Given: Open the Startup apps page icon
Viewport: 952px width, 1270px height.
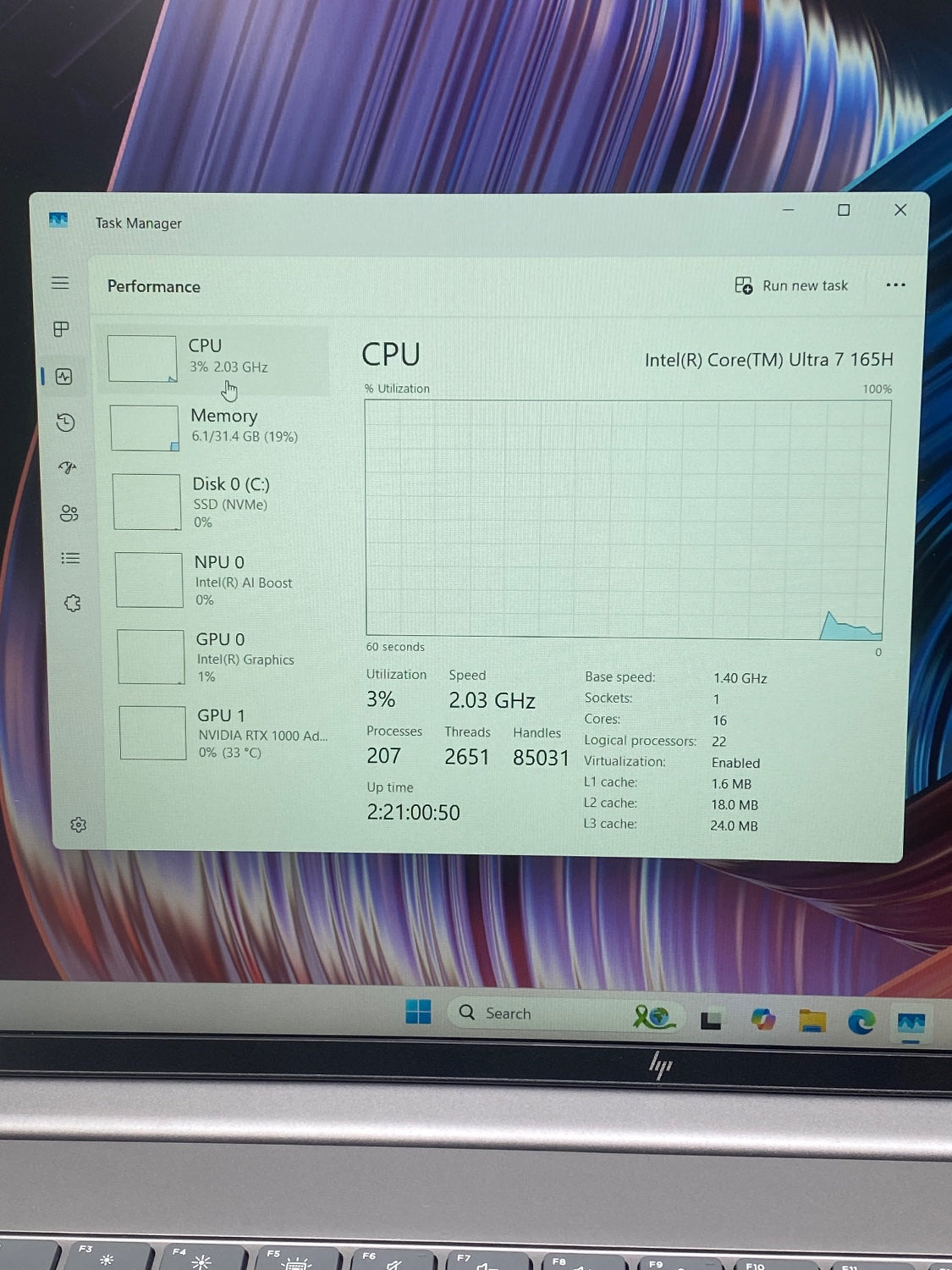Looking at the screenshot, I should [x=68, y=467].
